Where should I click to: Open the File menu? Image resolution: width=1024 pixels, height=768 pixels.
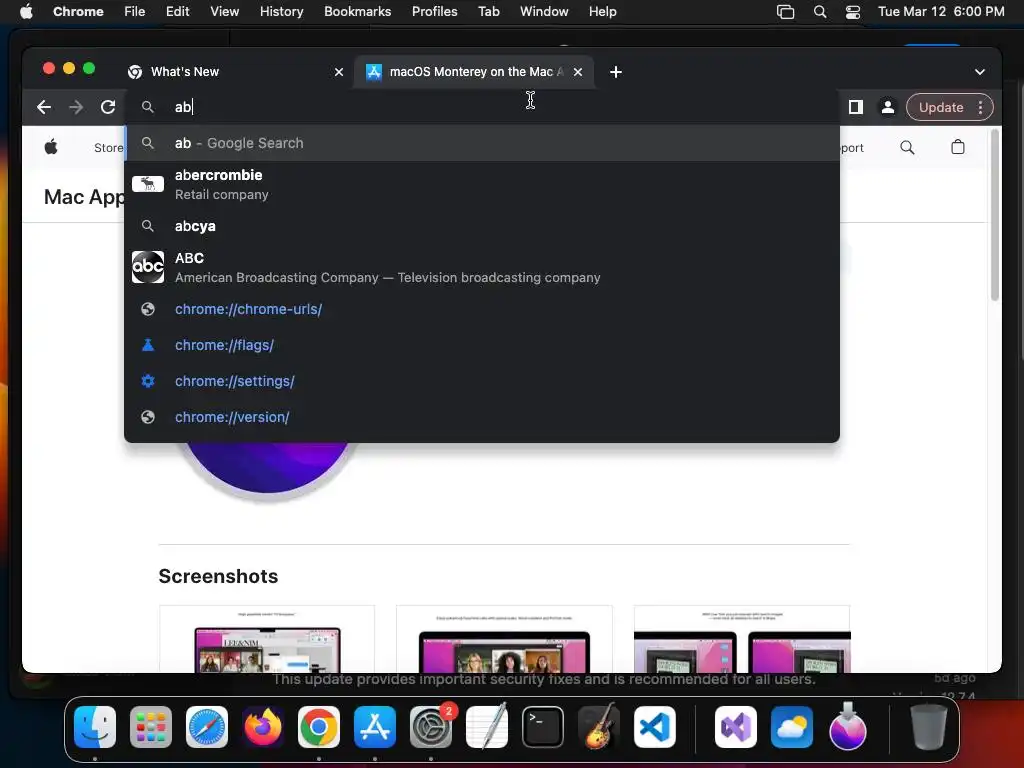tap(135, 11)
